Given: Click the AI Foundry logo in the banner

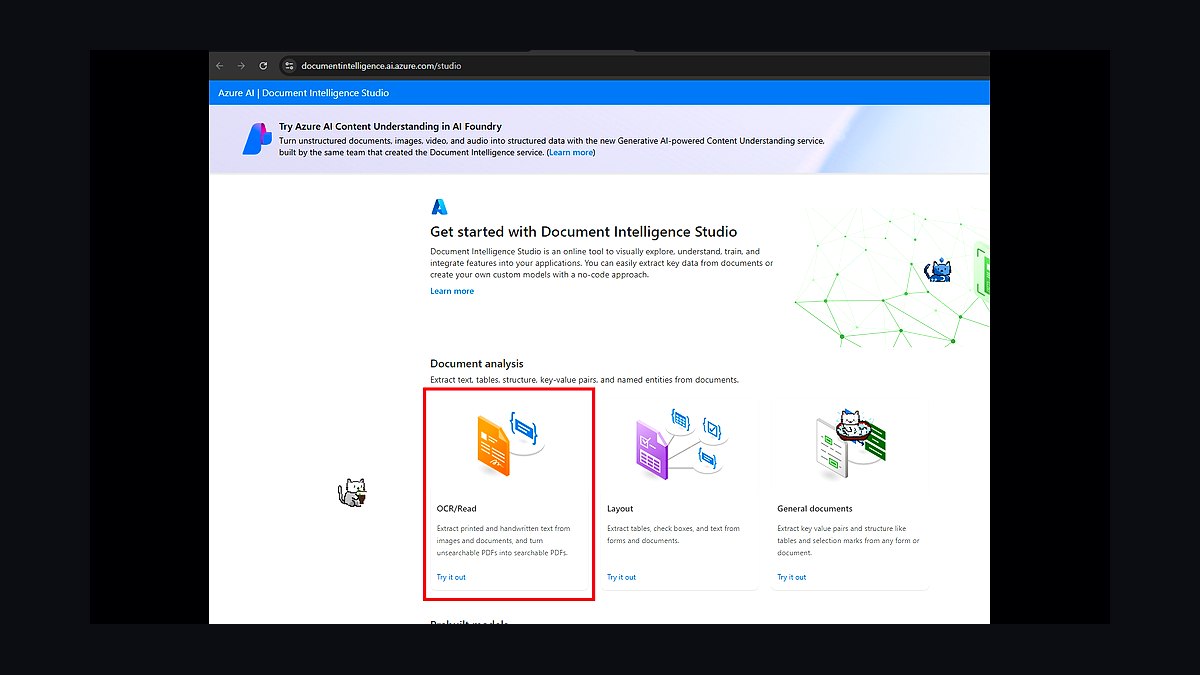Looking at the screenshot, I should pyautogui.click(x=257, y=139).
